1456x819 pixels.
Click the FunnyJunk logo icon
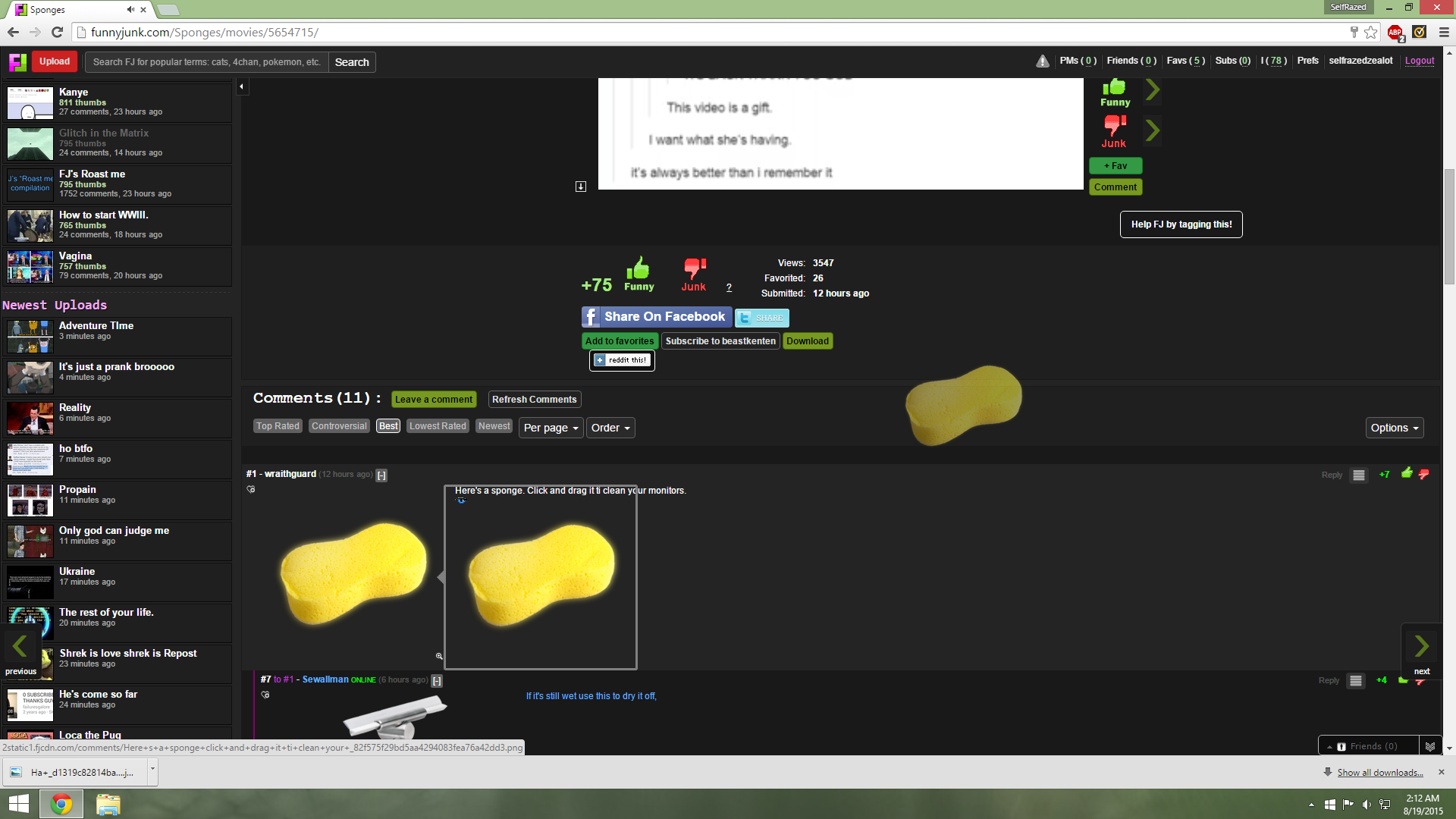click(x=17, y=62)
